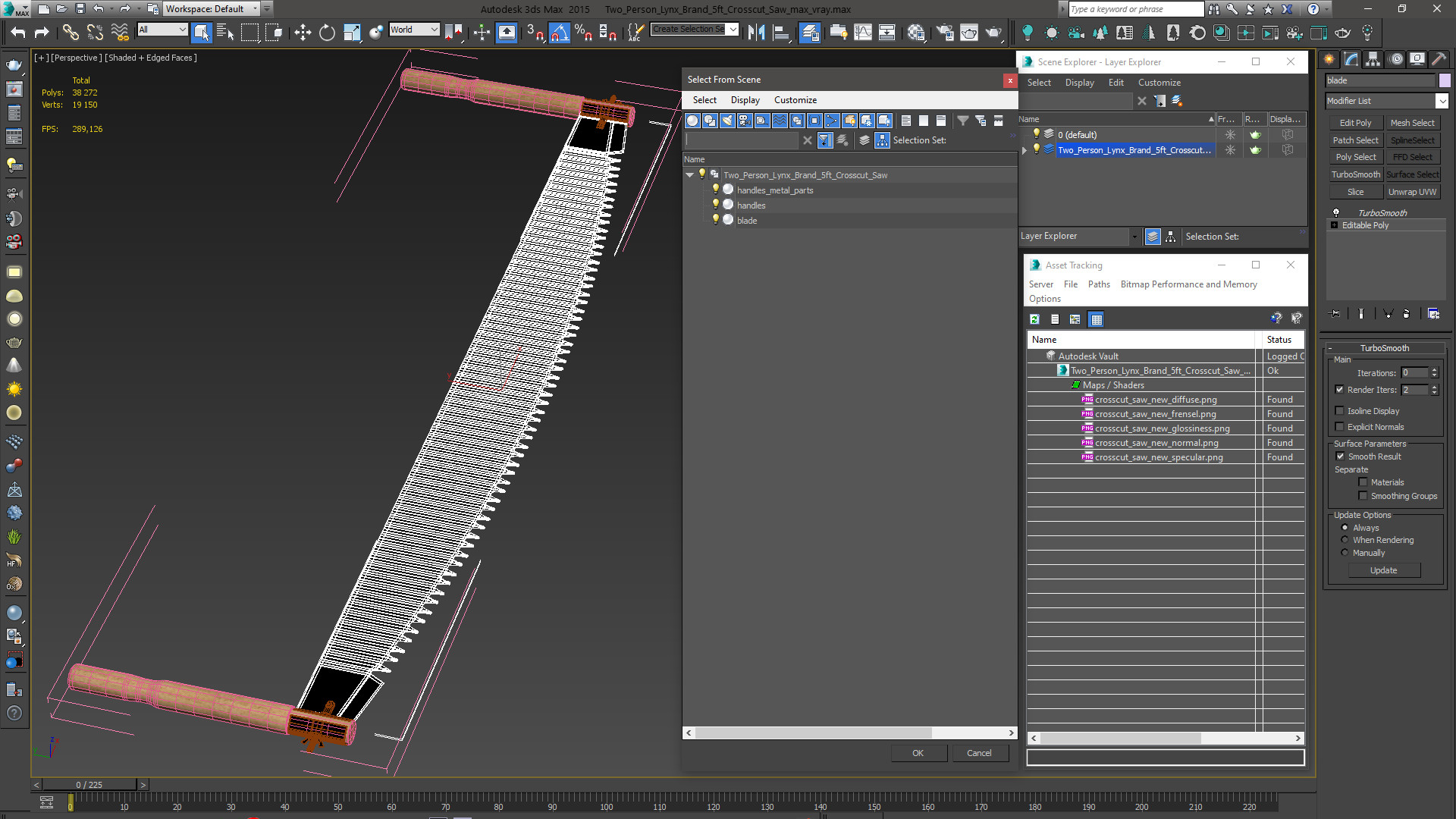Select Always radio button in Update Options
Viewport: 1456px width, 819px height.
point(1345,527)
